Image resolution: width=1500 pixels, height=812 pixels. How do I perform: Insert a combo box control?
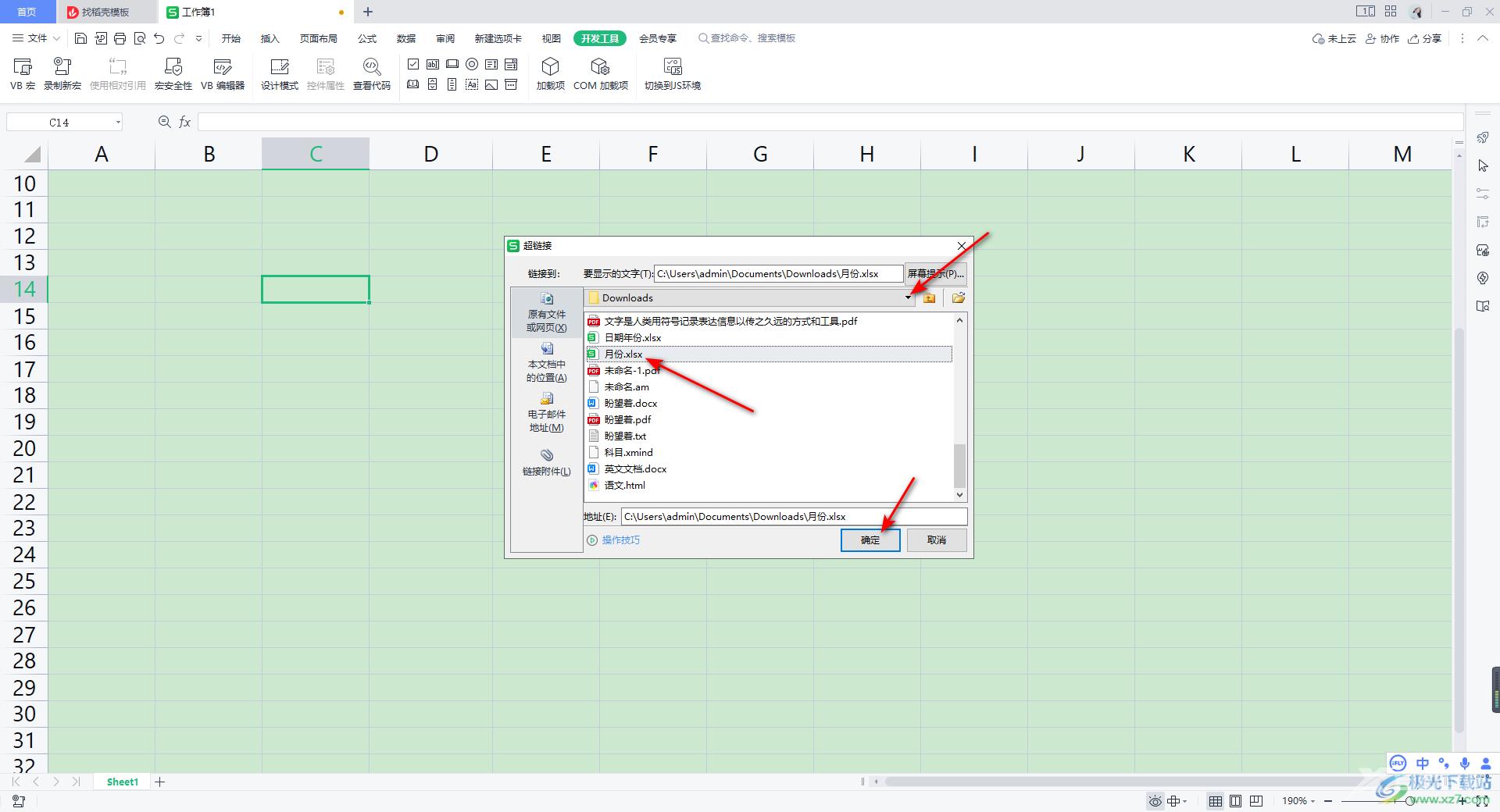point(511,64)
